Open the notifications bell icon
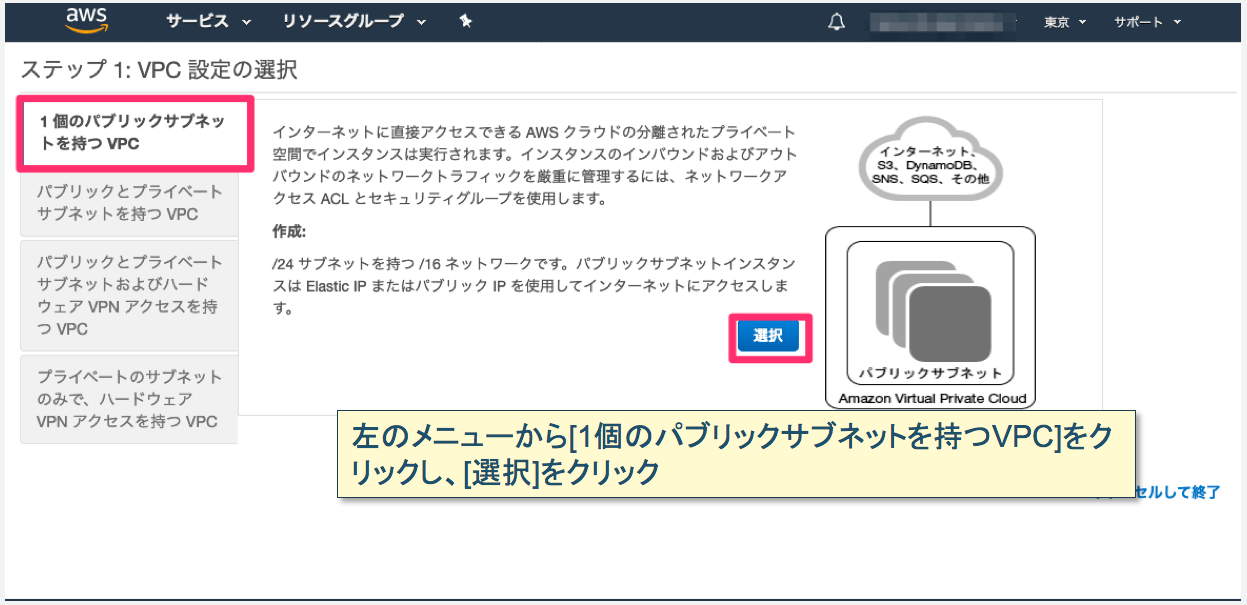The width and height of the screenshot is (1247, 605). tap(837, 21)
